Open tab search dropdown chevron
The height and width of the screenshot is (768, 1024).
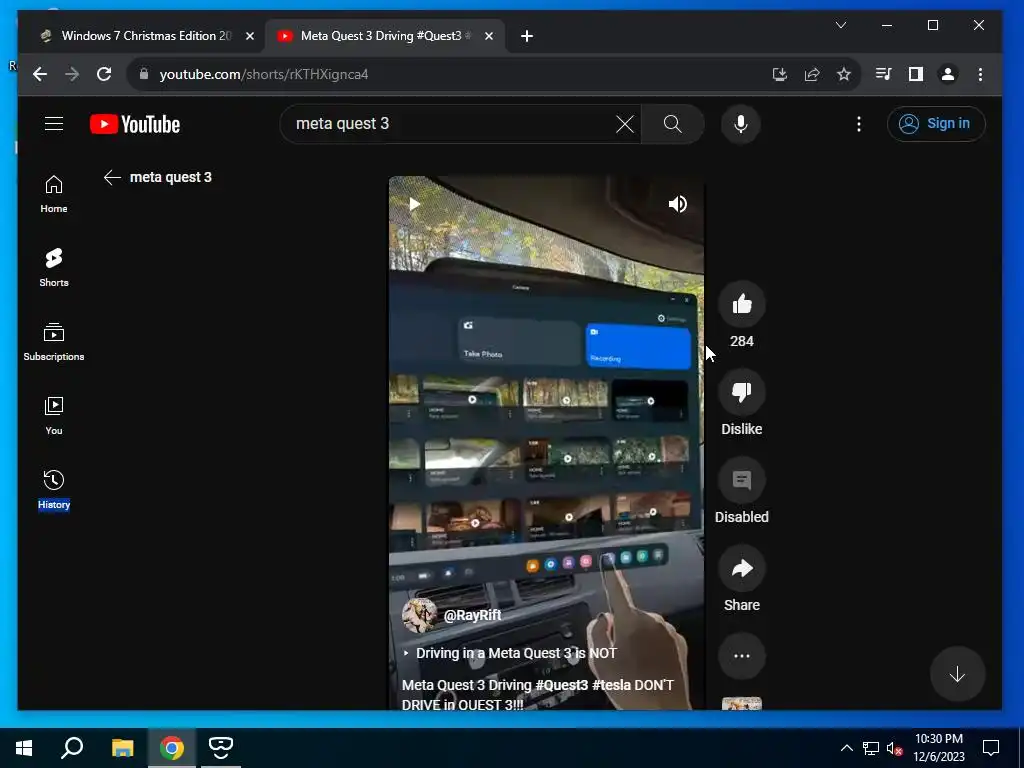point(840,25)
